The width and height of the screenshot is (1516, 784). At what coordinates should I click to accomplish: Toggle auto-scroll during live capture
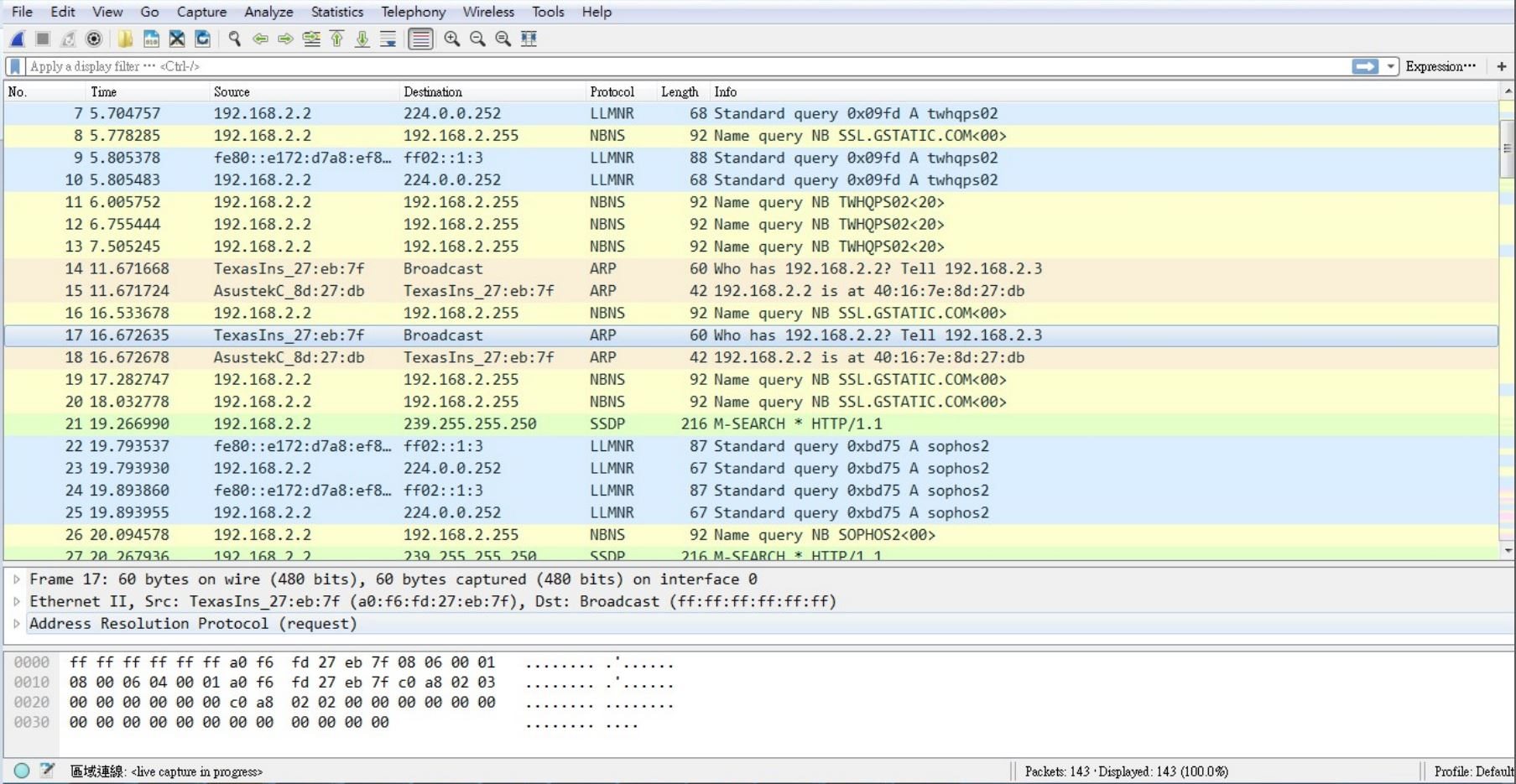388,39
